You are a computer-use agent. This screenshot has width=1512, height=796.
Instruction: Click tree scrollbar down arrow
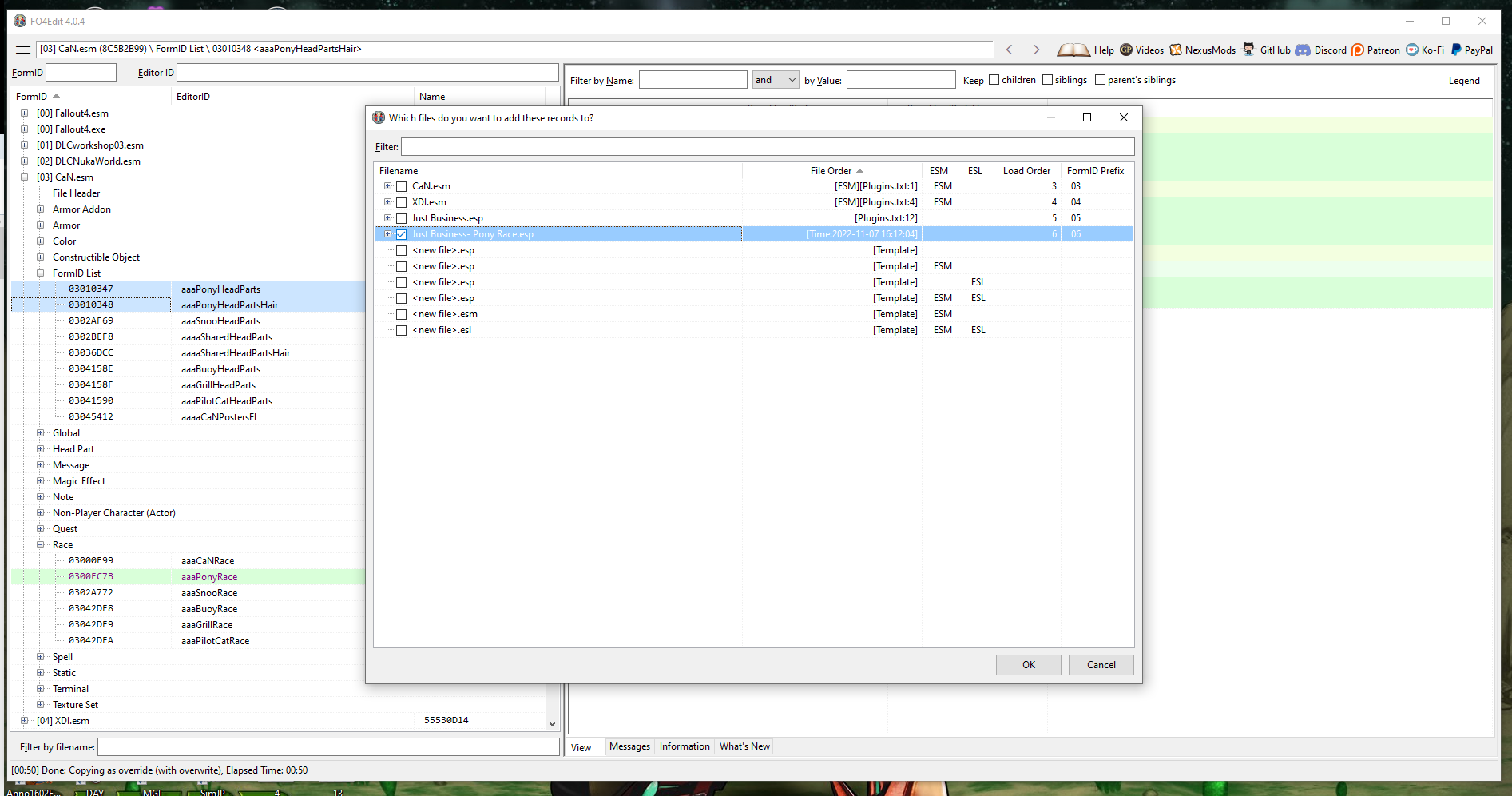(552, 723)
